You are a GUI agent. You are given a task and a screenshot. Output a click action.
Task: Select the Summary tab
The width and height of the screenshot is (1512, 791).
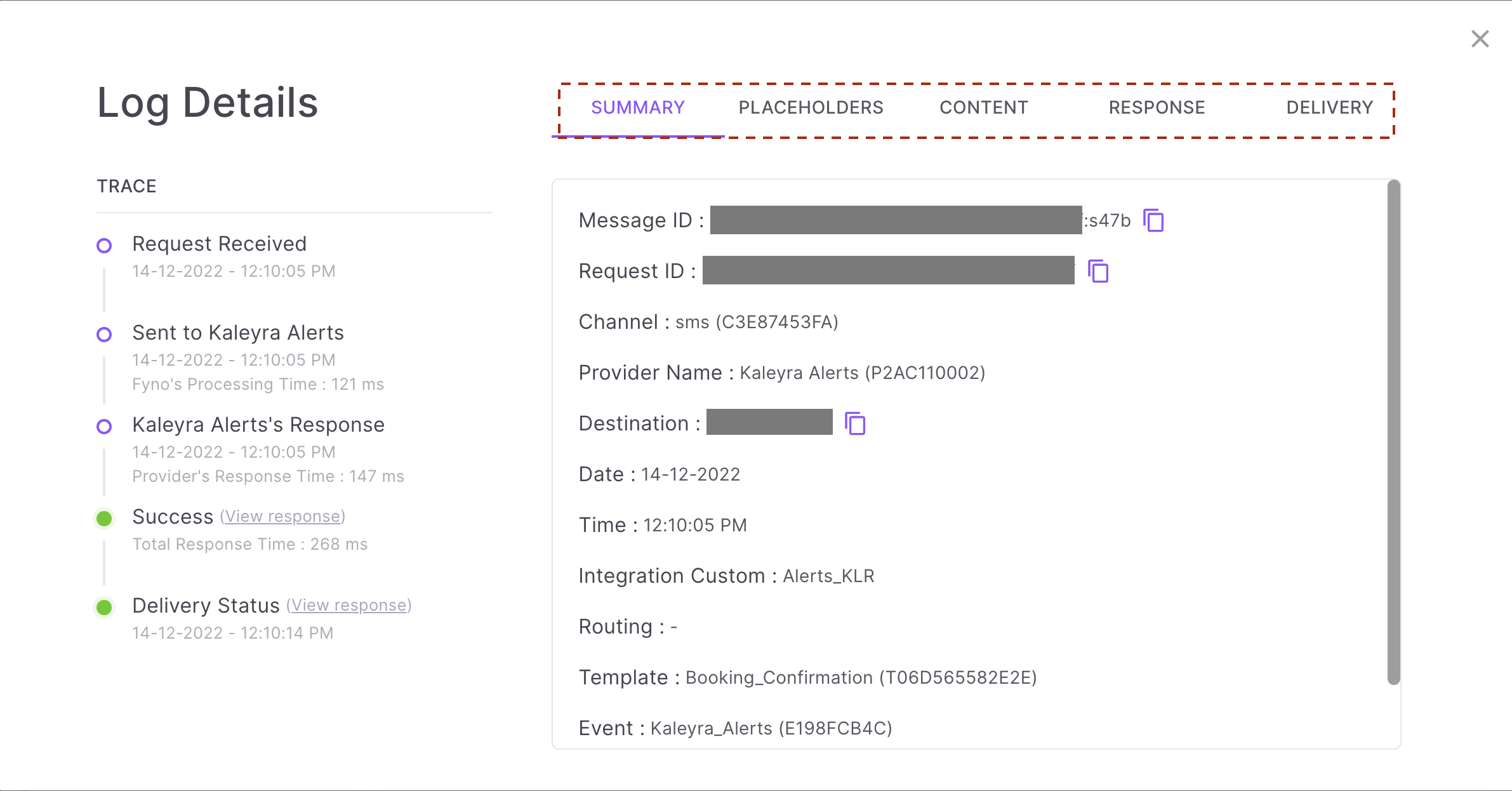638,107
